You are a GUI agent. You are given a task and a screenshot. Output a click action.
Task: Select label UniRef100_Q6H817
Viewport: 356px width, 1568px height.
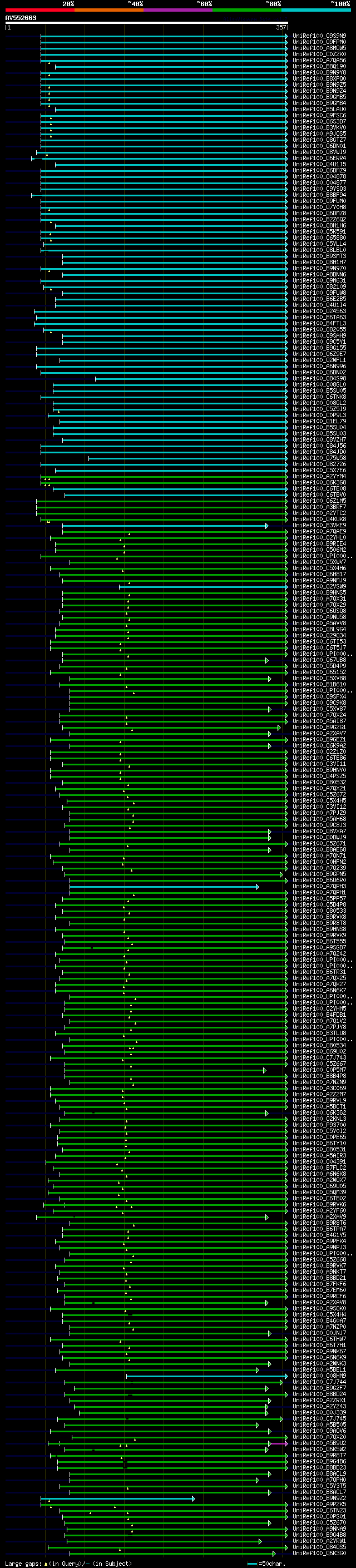click(319, 574)
